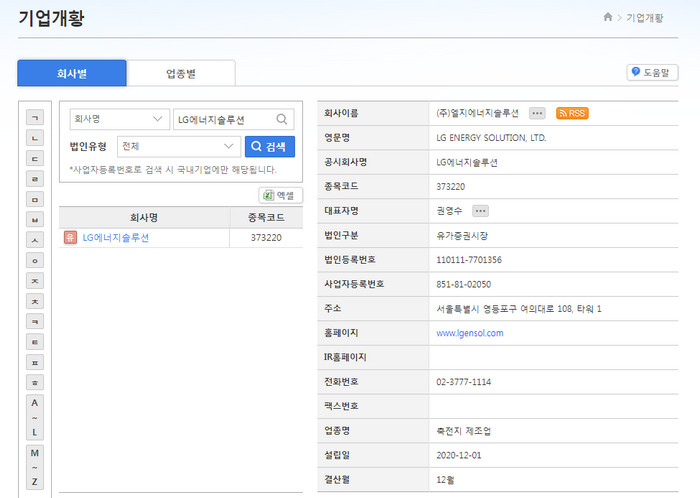Open the 회사명 search type dropdown
This screenshot has height=498, width=700.
point(120,119)
